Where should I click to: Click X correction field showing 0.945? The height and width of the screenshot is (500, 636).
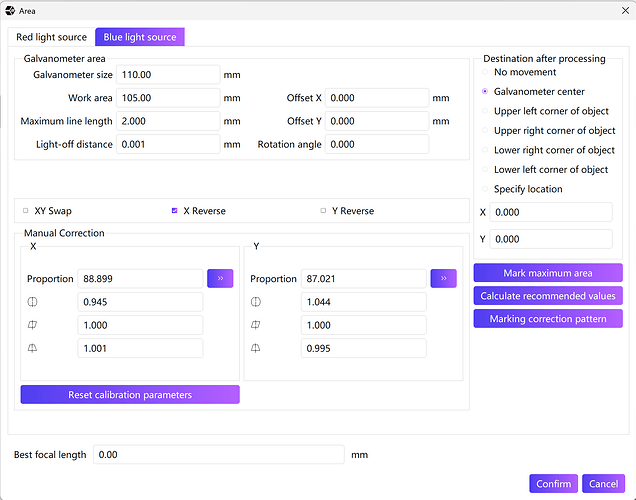coord(140,302)
